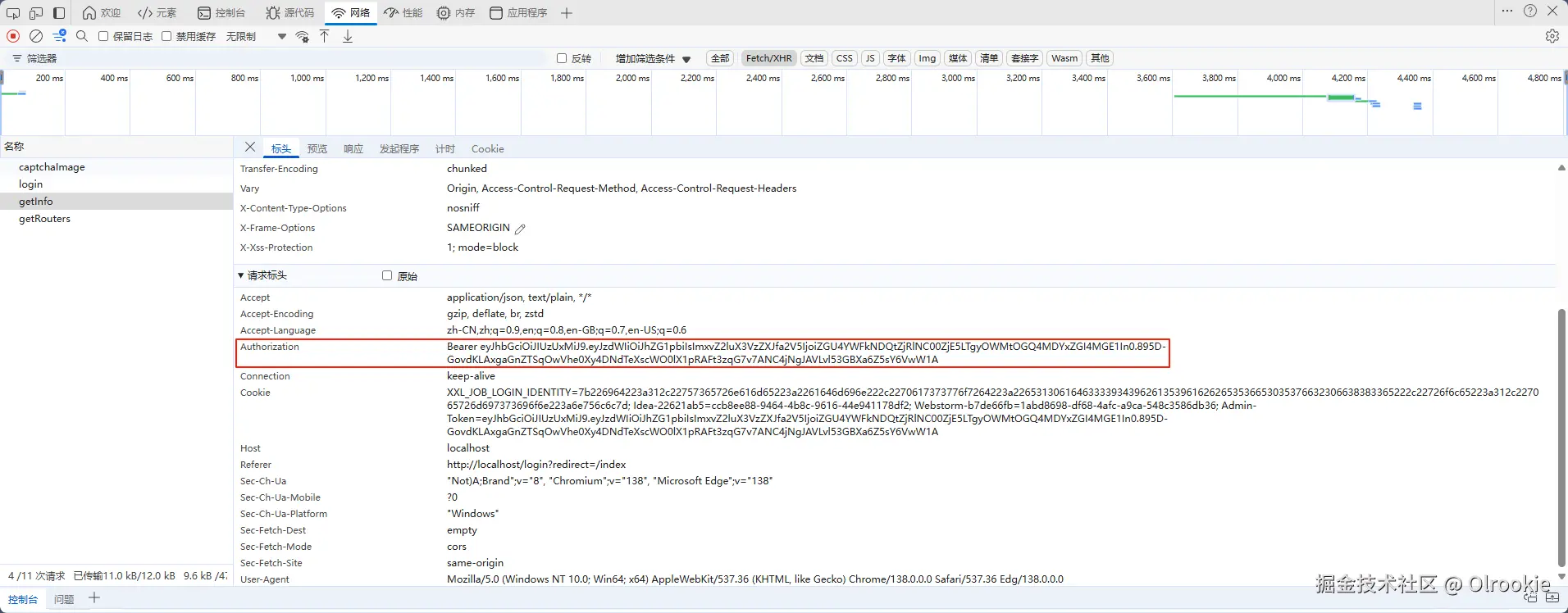Select the WebSocket filter button
The height and width of the screenshot is (613, 1568).
pyautogui.click(x=1025, y=58)
